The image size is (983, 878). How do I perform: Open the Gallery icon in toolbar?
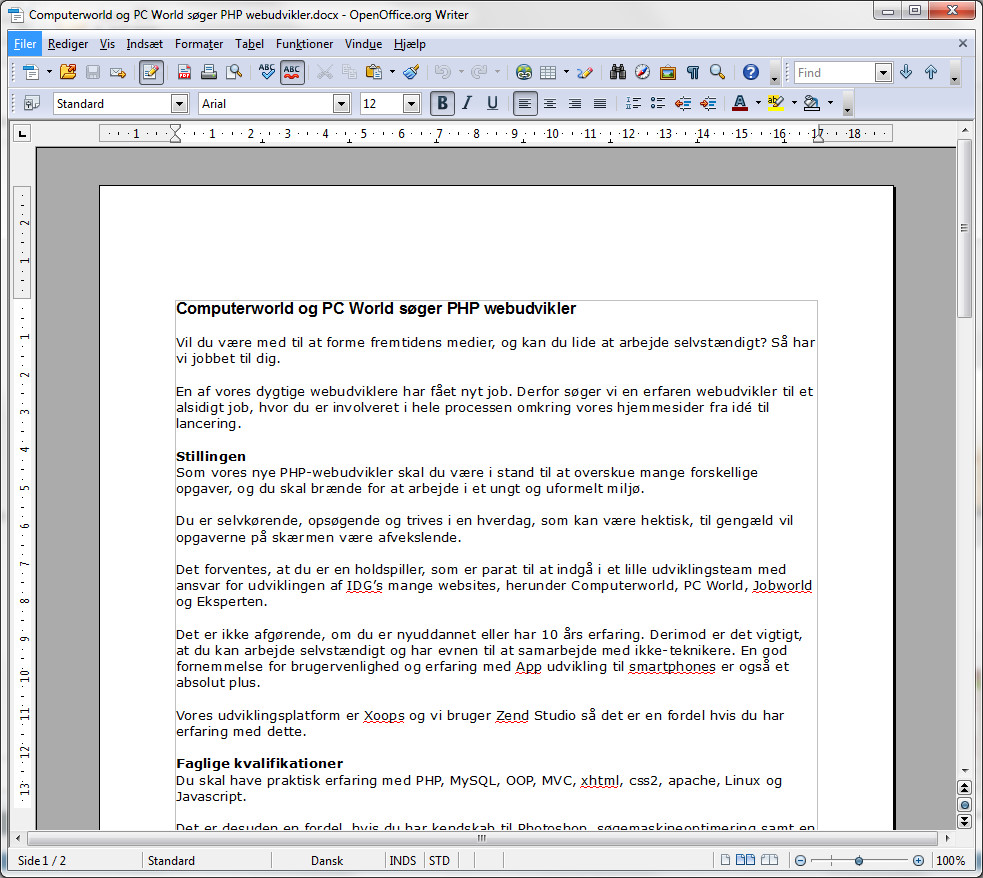click(667, 72)
